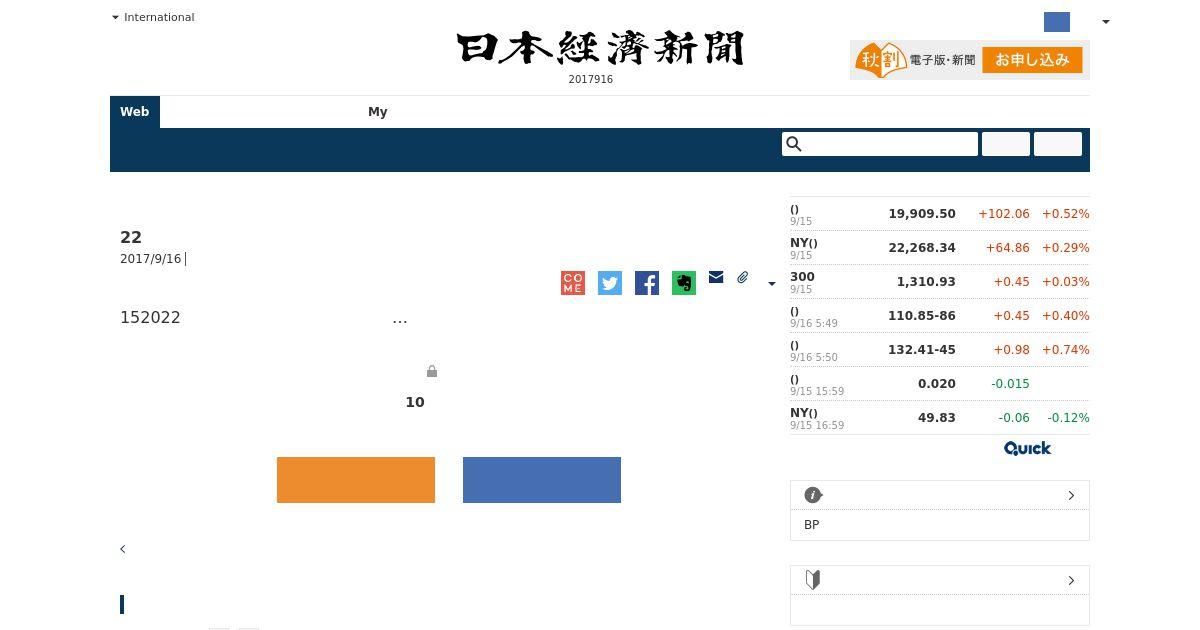This screenshot has height=630, width=1200.
Task: Click the paperclip clip icon
Action: click(743, 277)
